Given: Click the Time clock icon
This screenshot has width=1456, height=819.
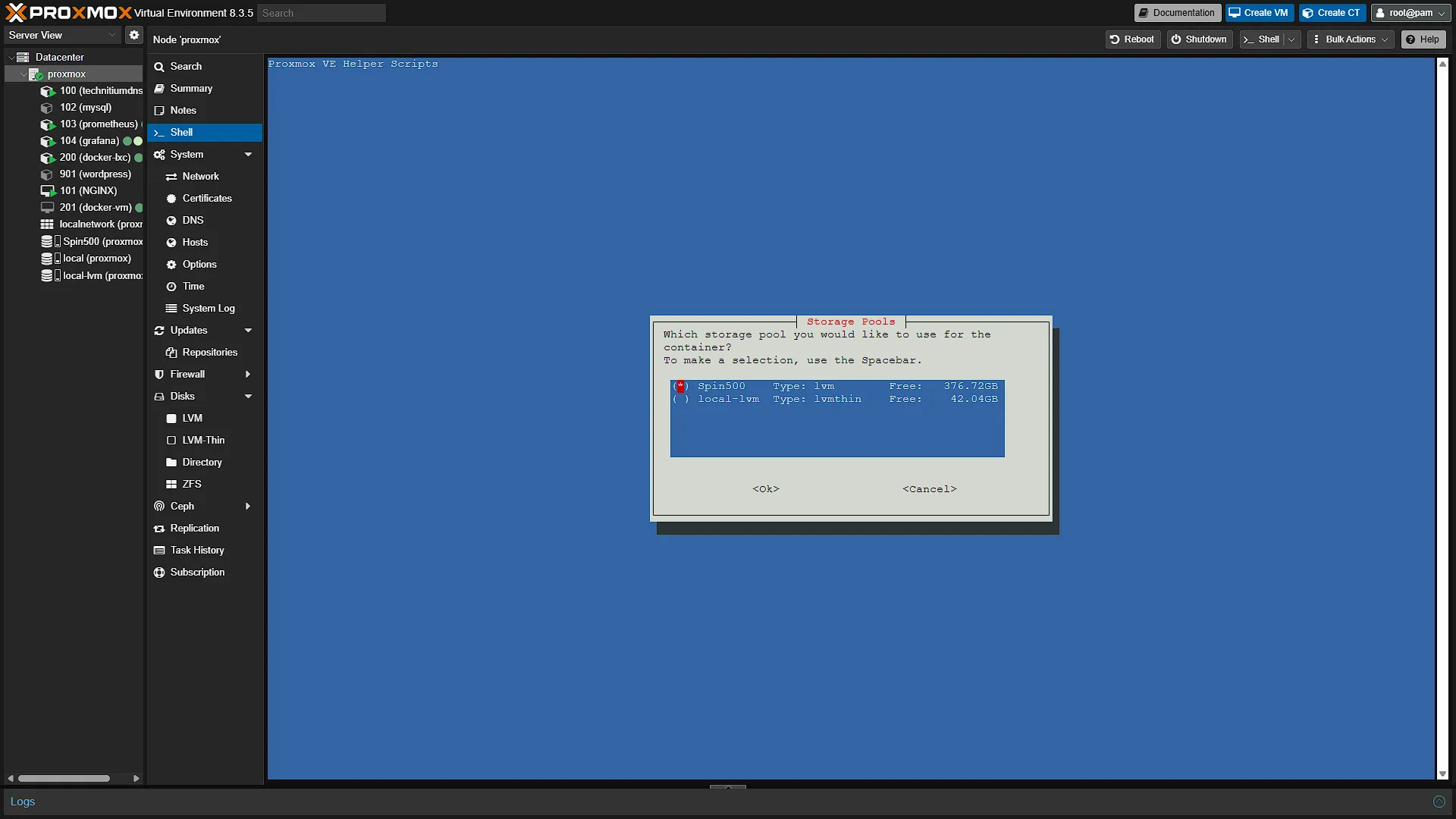Looking at the screenshot, I should (x=171, y=287).
